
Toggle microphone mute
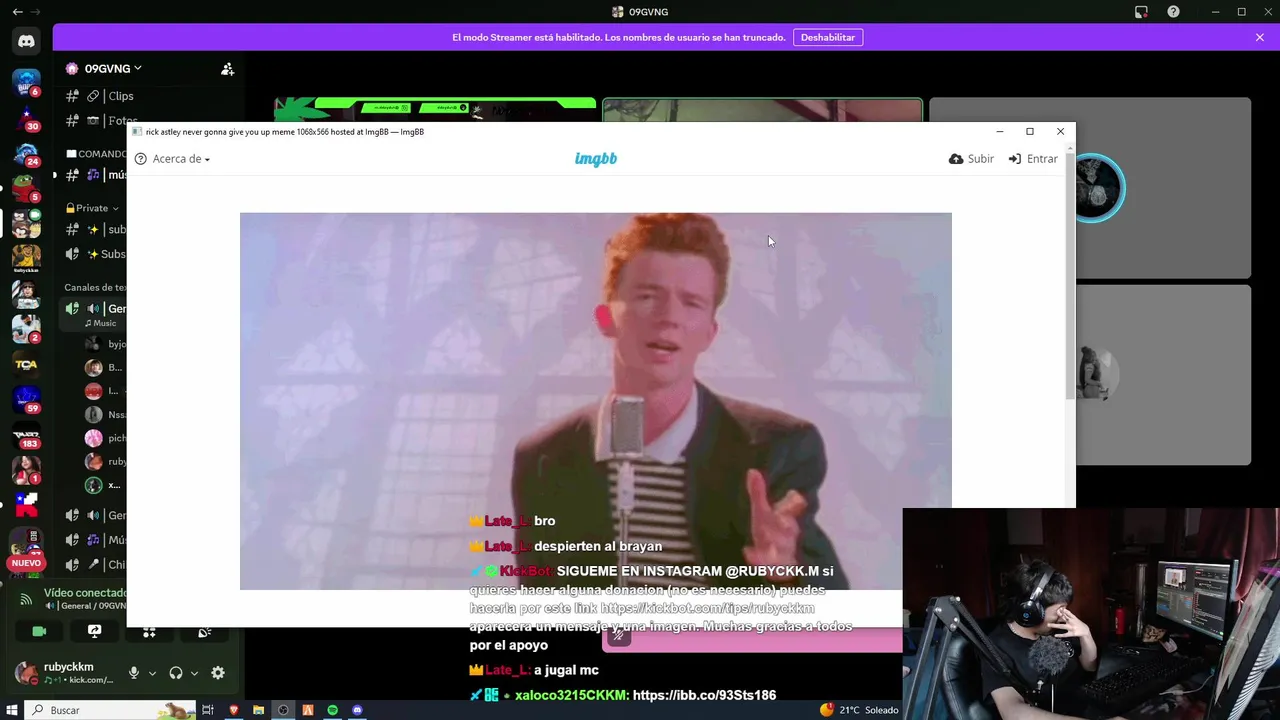134,673
